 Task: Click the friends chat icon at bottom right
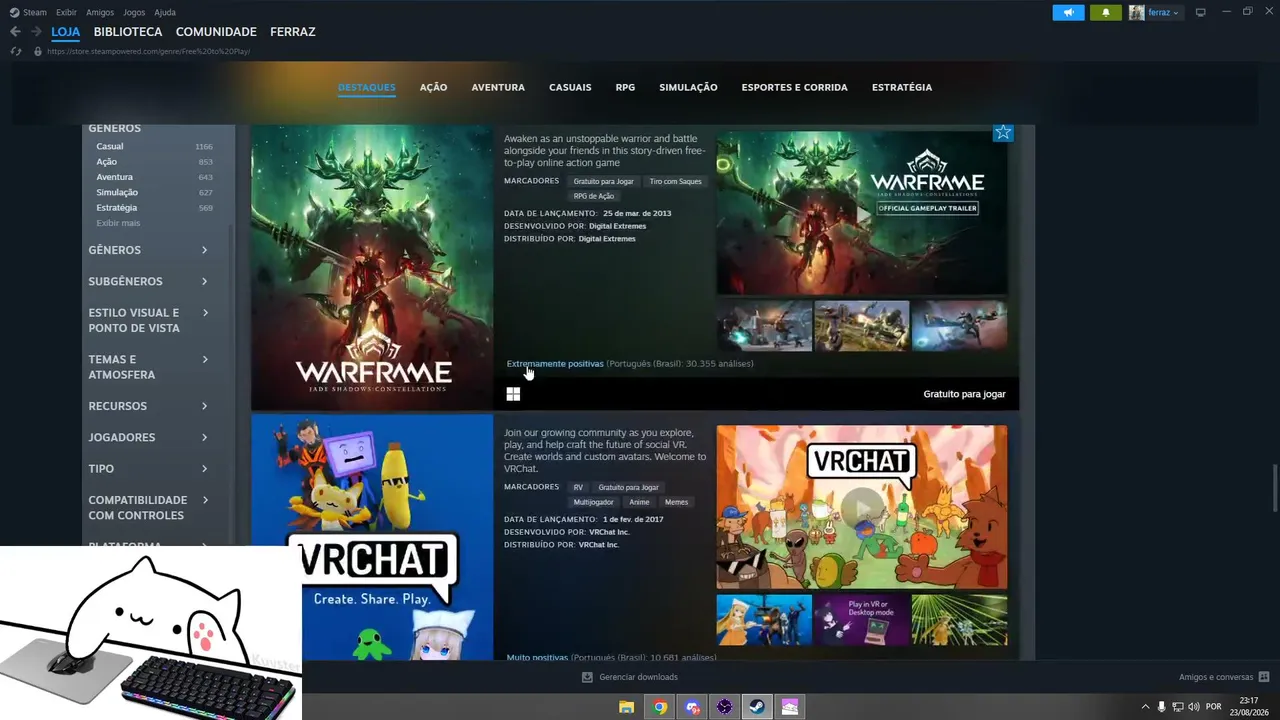pos(1264,677)
